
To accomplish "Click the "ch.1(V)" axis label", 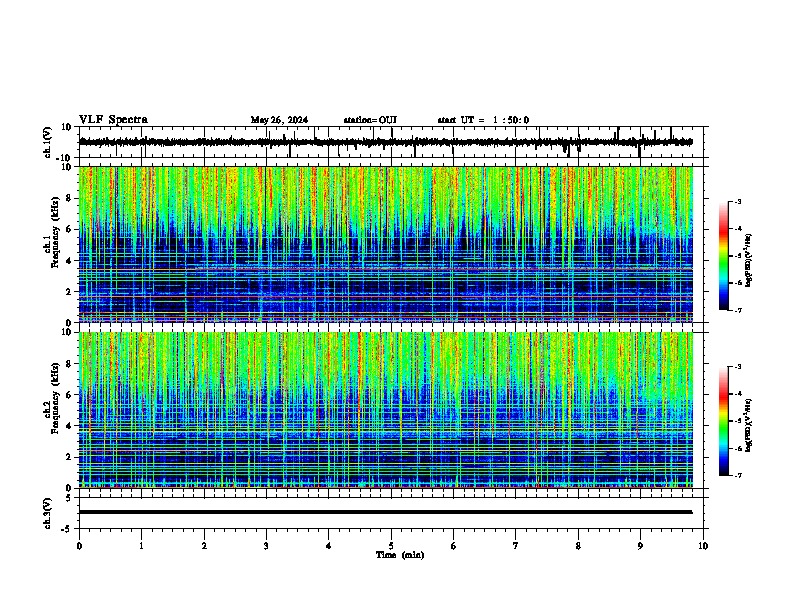I will [48, 142].
